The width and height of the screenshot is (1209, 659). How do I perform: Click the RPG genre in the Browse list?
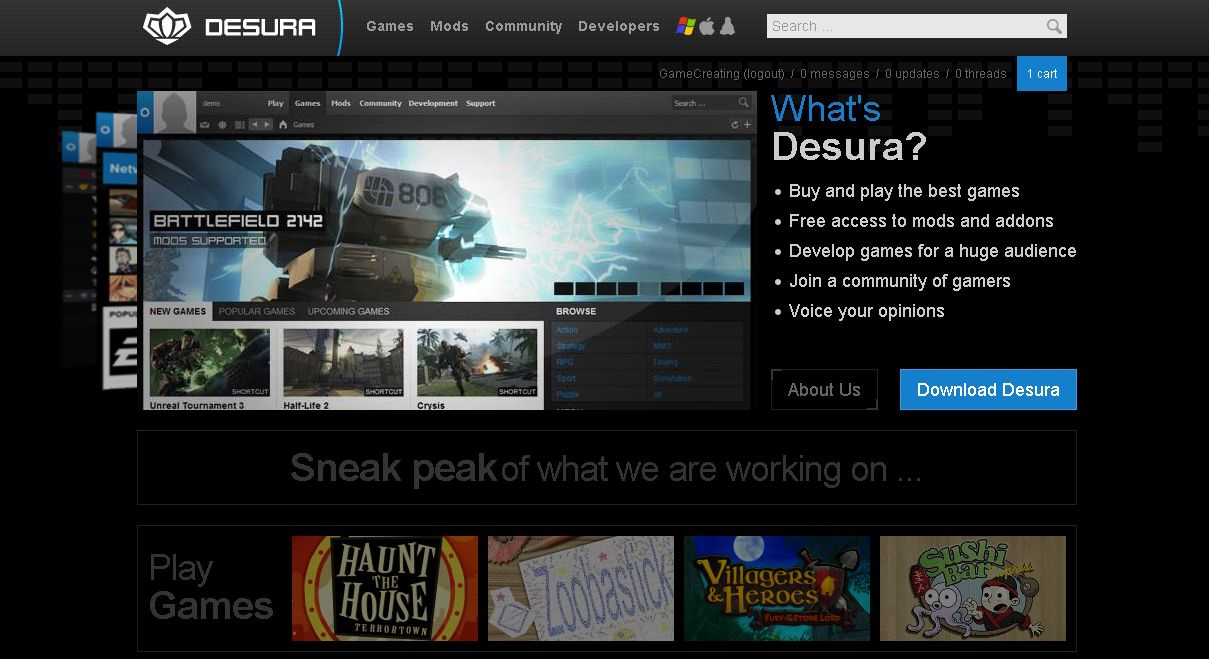pos(565,362)
